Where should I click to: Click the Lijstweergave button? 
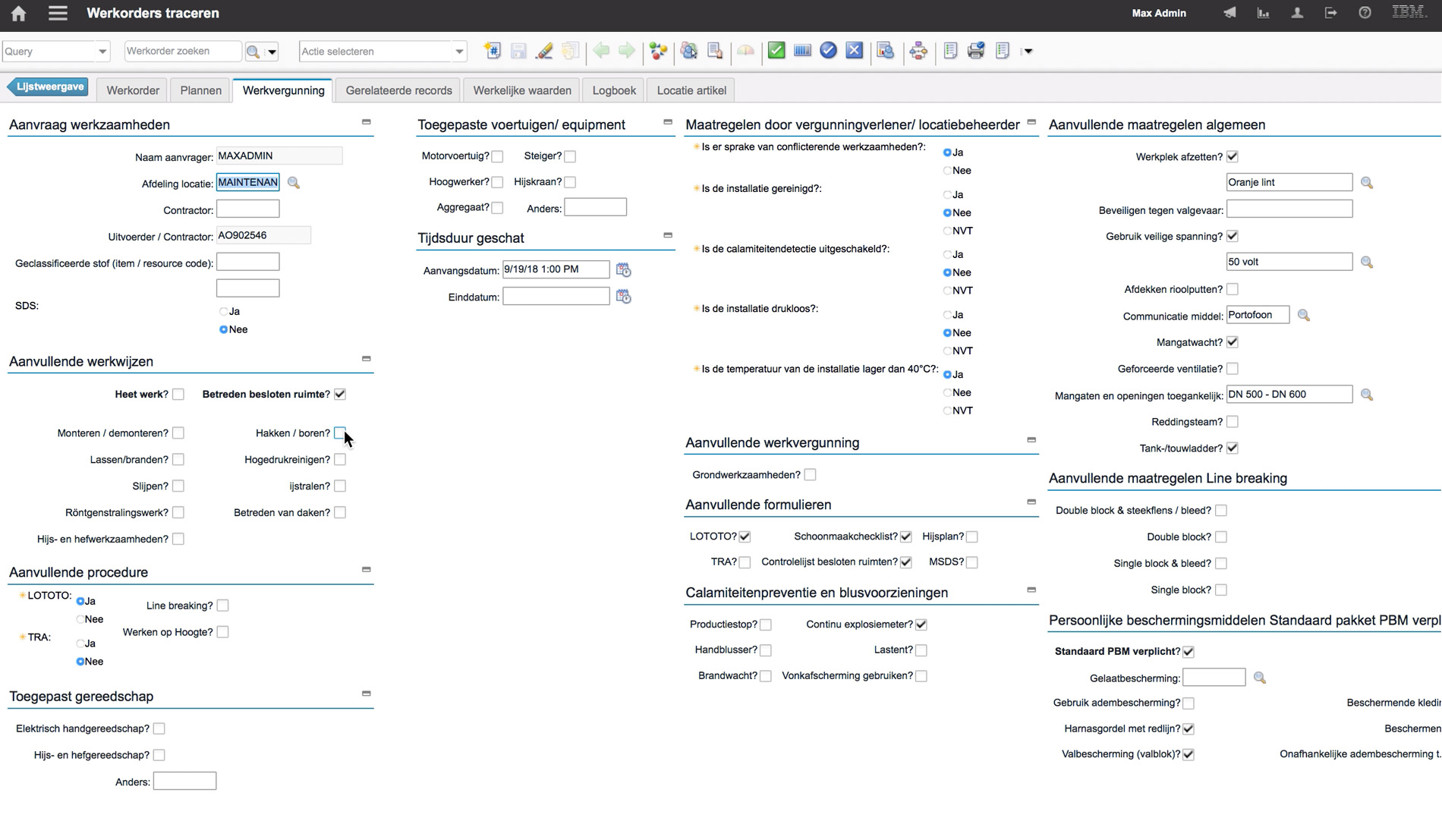[x=49, y=87]
